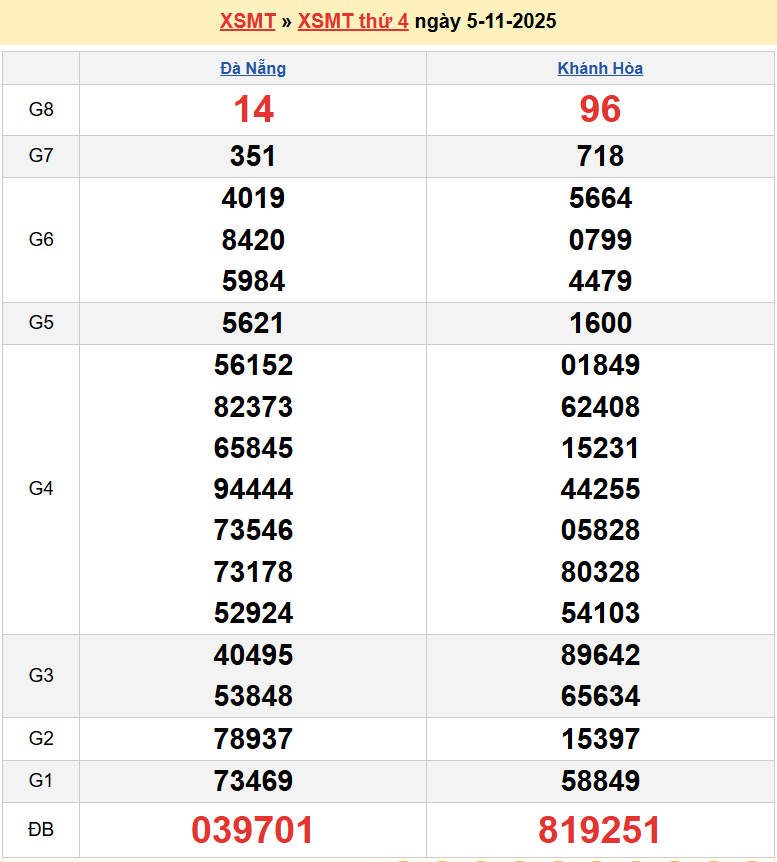Select Khánh Hòa G7 result 718

click(x=600, y=156)
